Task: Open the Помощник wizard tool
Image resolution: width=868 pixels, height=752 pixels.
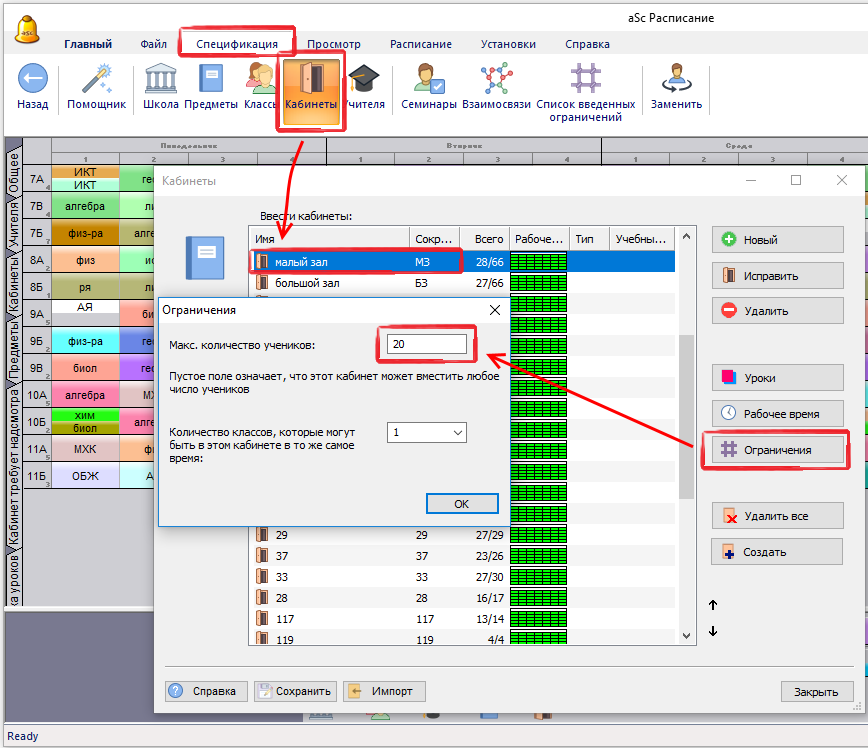Action: tap(96, 80)
